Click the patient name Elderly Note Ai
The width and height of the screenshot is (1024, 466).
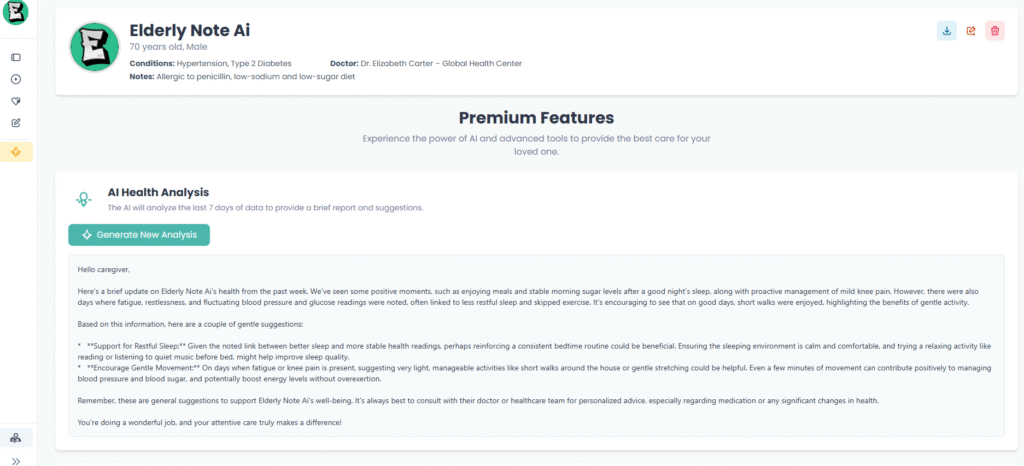tap(190, 30)
